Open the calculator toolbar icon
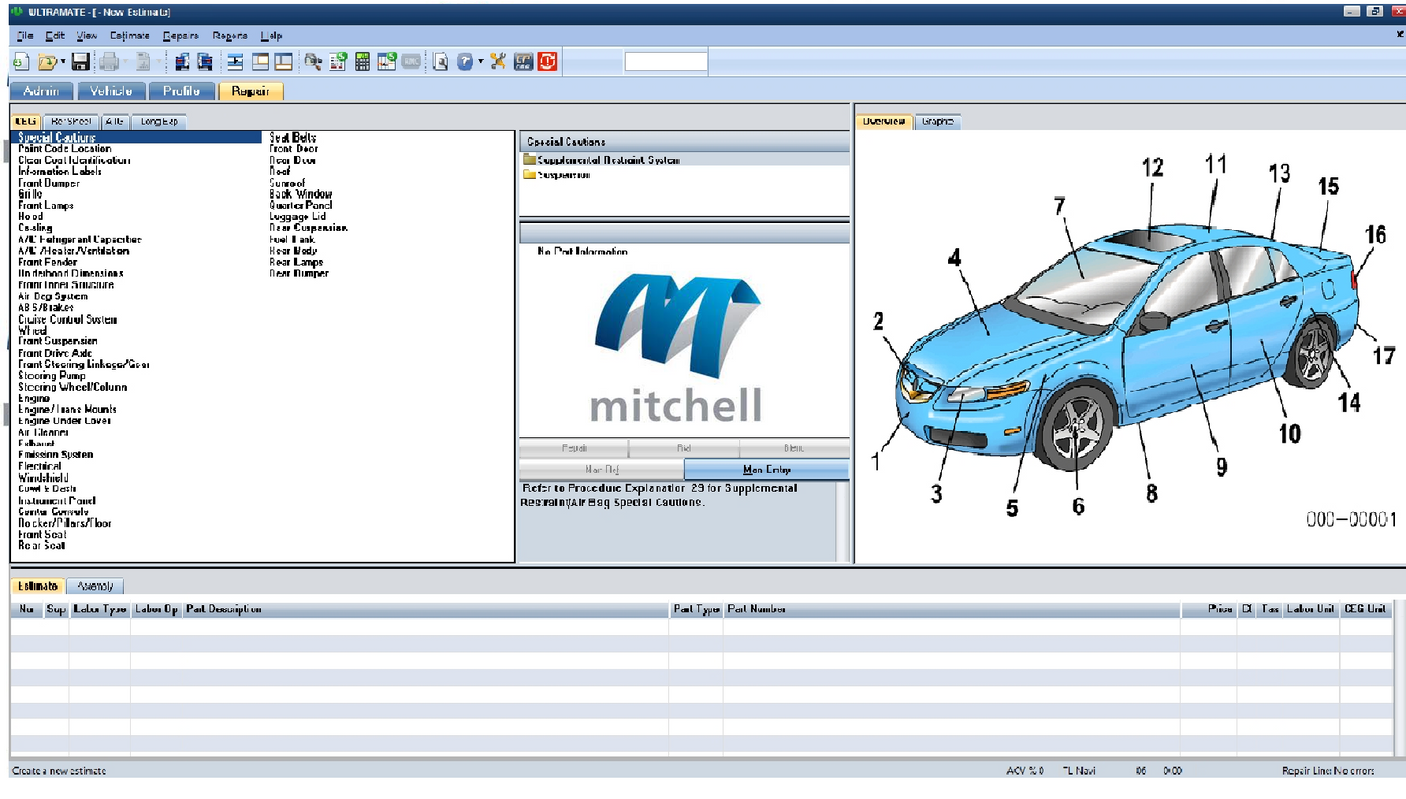Screen dimensions: 1406x799 pyautogui.click(x=361, y=61)
